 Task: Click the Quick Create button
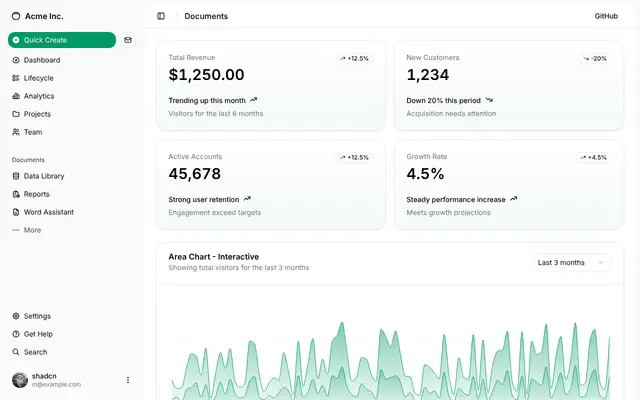(x=62, y=40)
